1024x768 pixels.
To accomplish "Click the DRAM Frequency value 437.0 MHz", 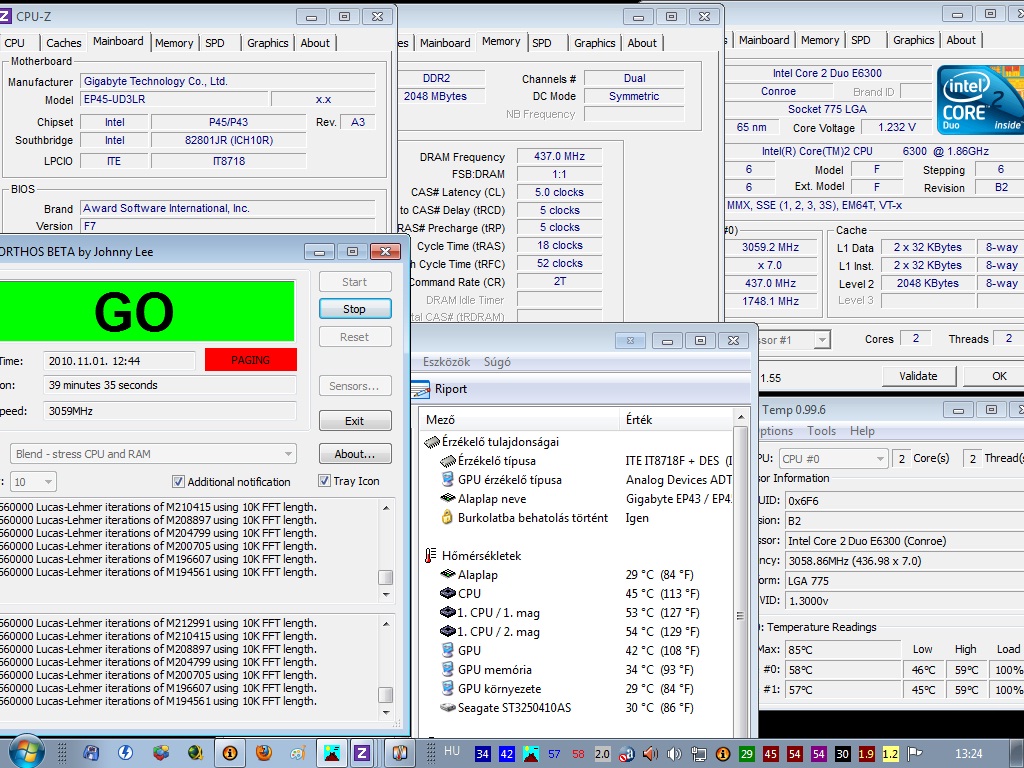I will point(559,156).
